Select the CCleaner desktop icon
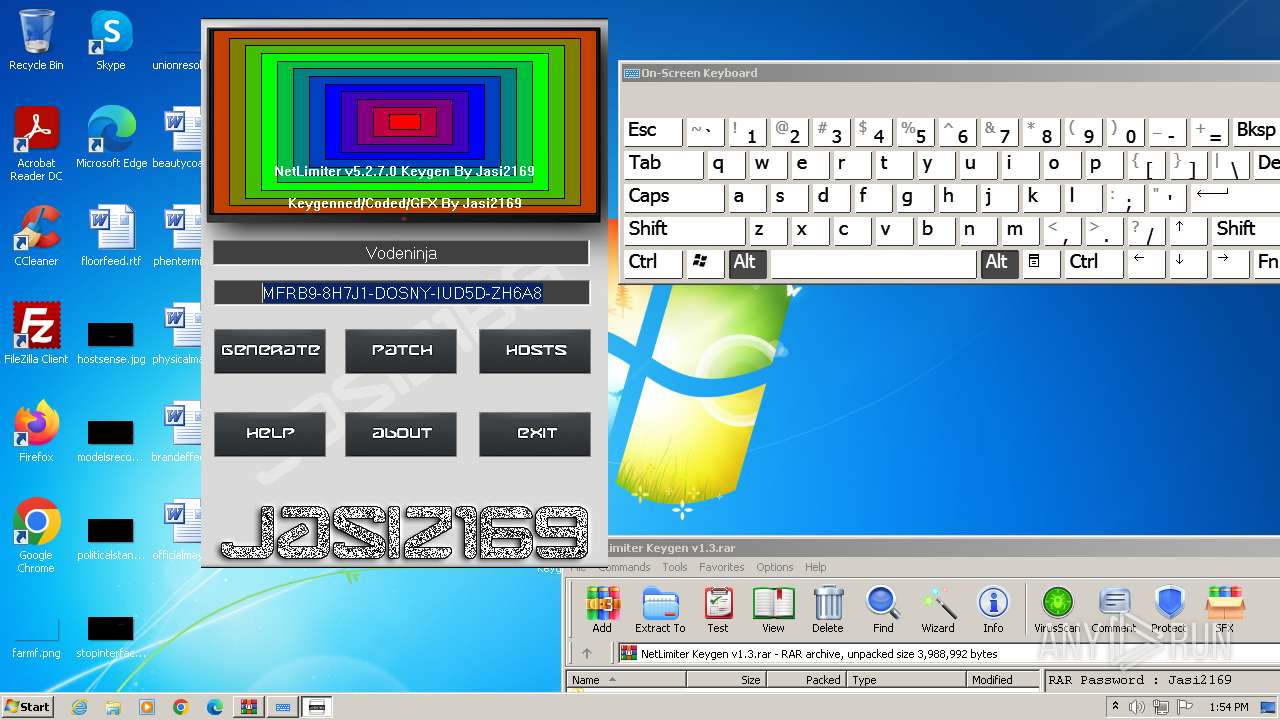1280x720 pixels. [36, 236]
